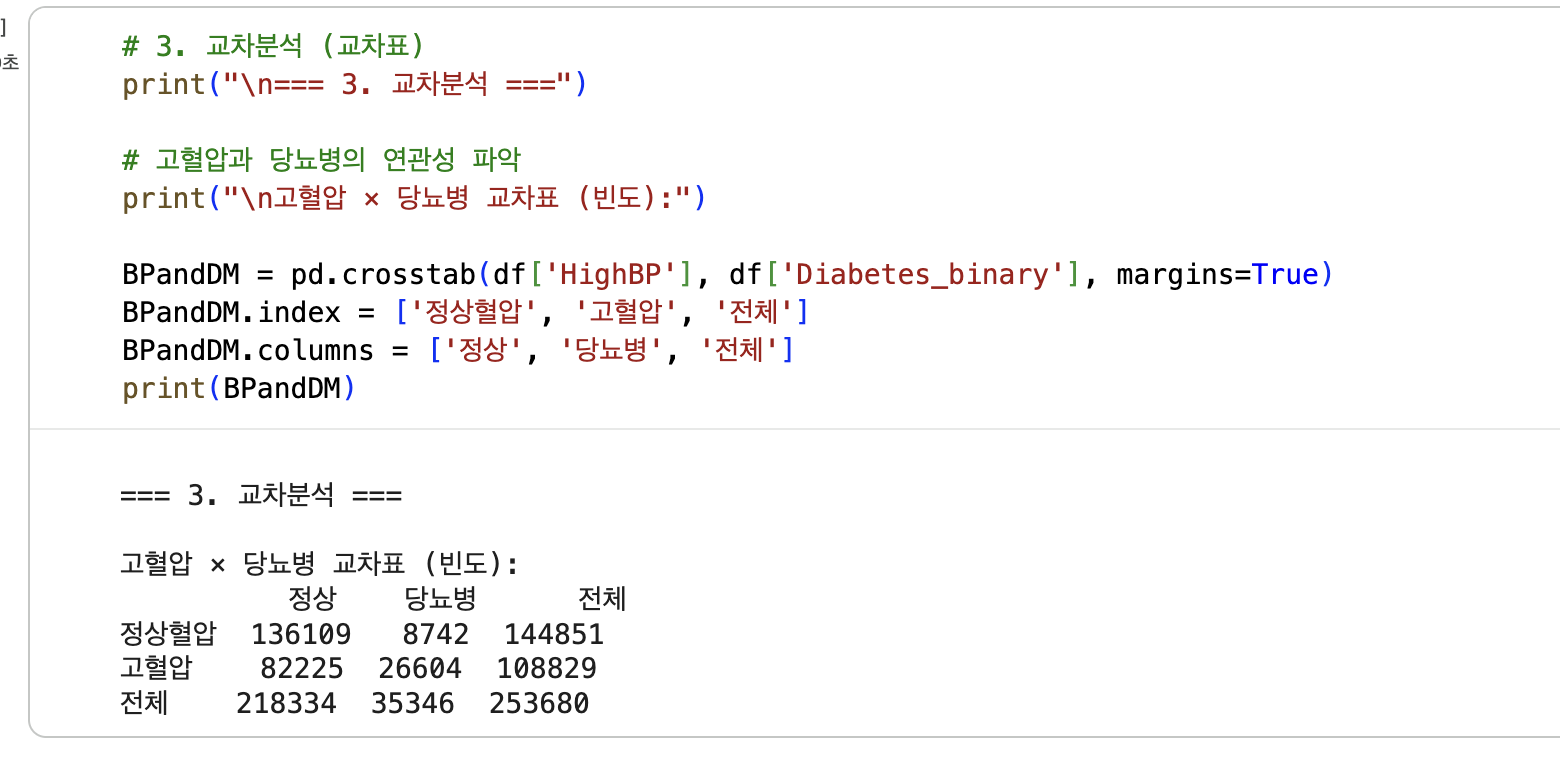Click the print(BPandDM) statement

coord(238,388)
